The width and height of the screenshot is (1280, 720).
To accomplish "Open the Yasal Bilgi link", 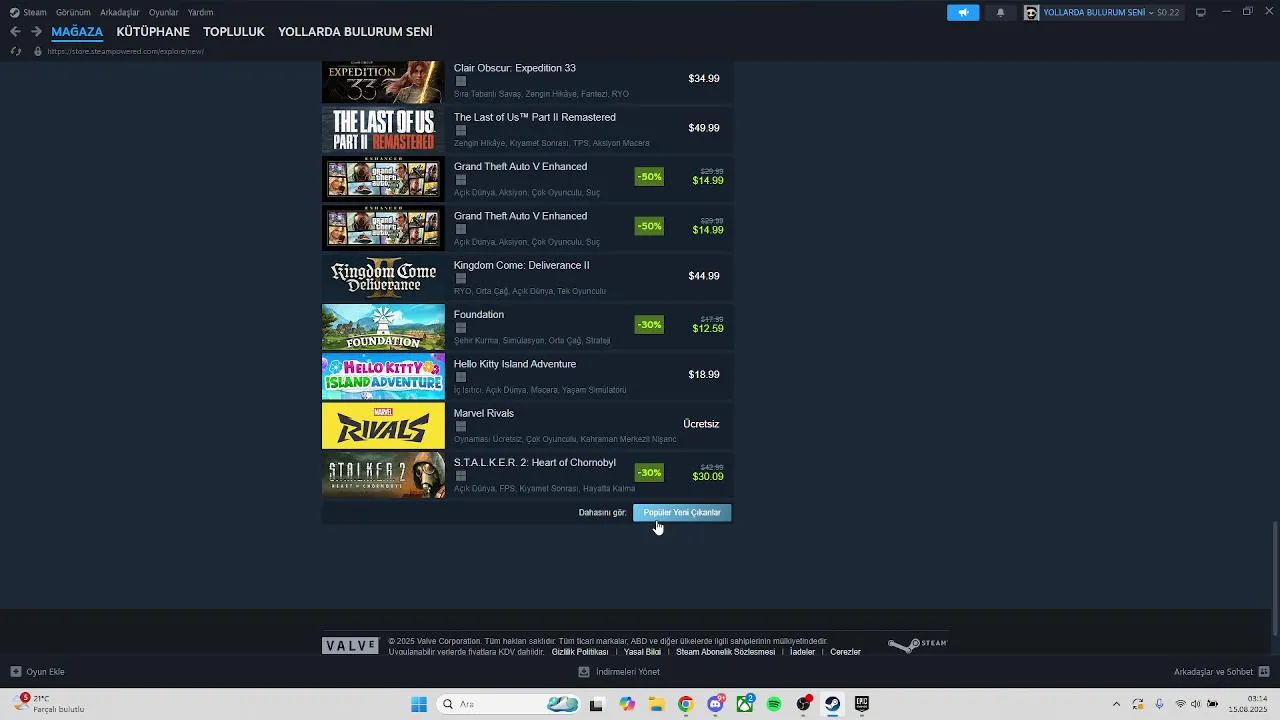I will (x=642, y=652).
